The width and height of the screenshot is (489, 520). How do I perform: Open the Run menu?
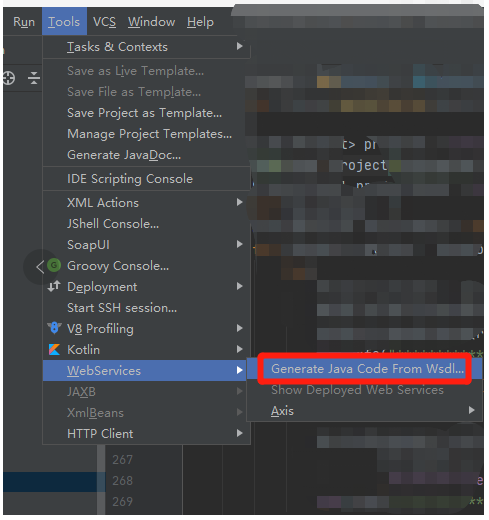(24, 22)
